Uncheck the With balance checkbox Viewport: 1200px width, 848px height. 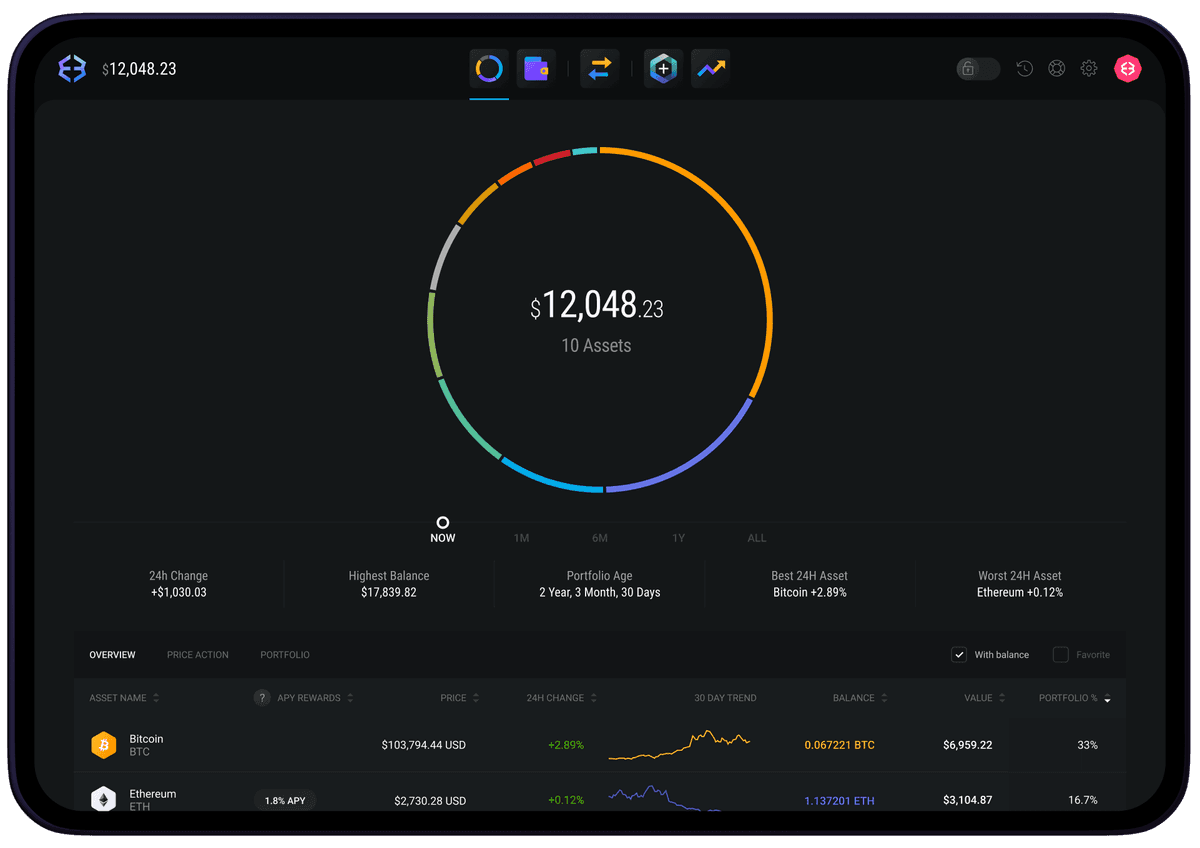(x=959, y=655)
